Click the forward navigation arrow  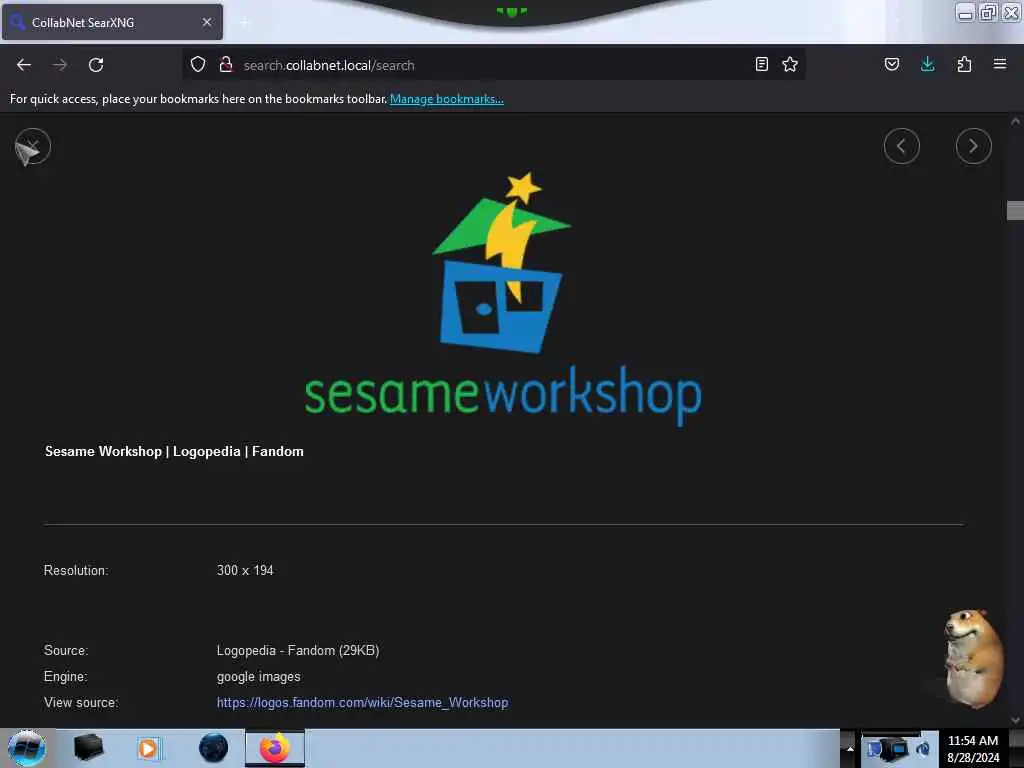[x=60, y=65]
